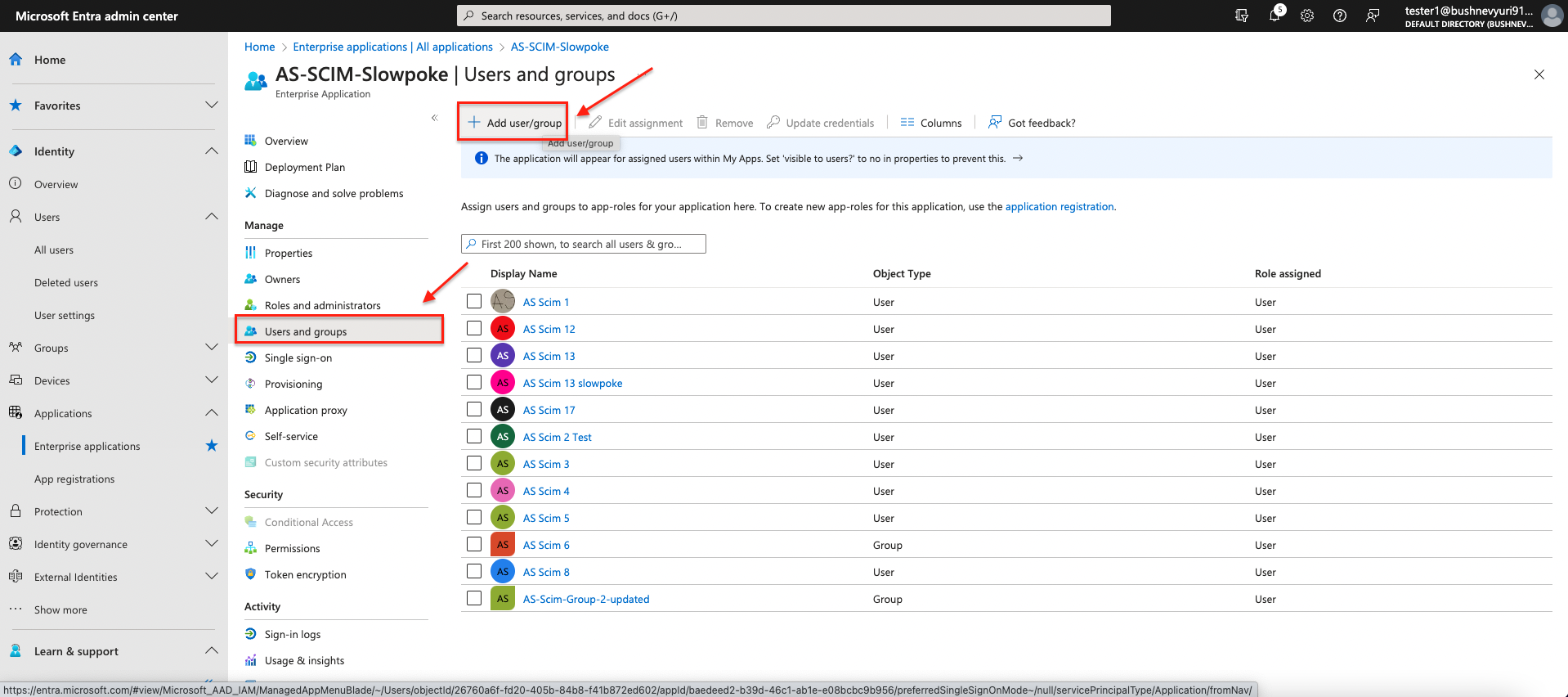Click the Permissions icon
1568x697 pixels.
[x=251, y=547]
